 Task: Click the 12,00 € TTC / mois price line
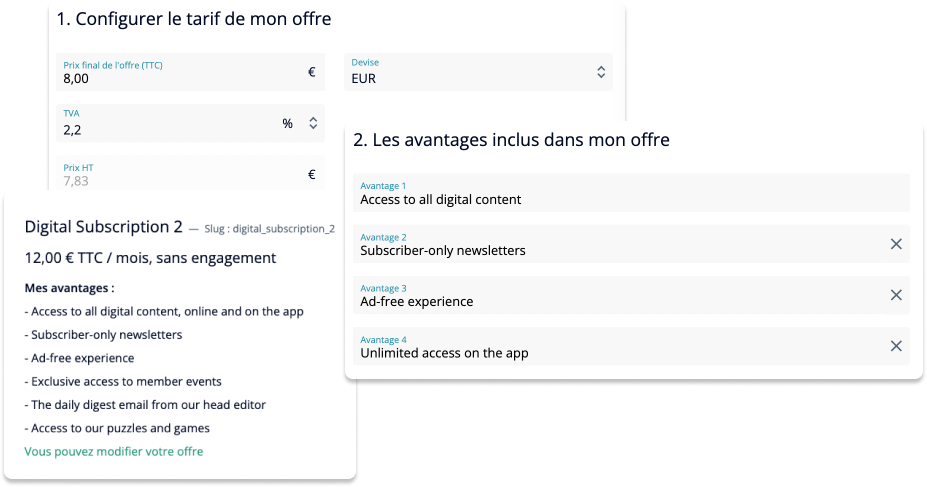point(150,258)
